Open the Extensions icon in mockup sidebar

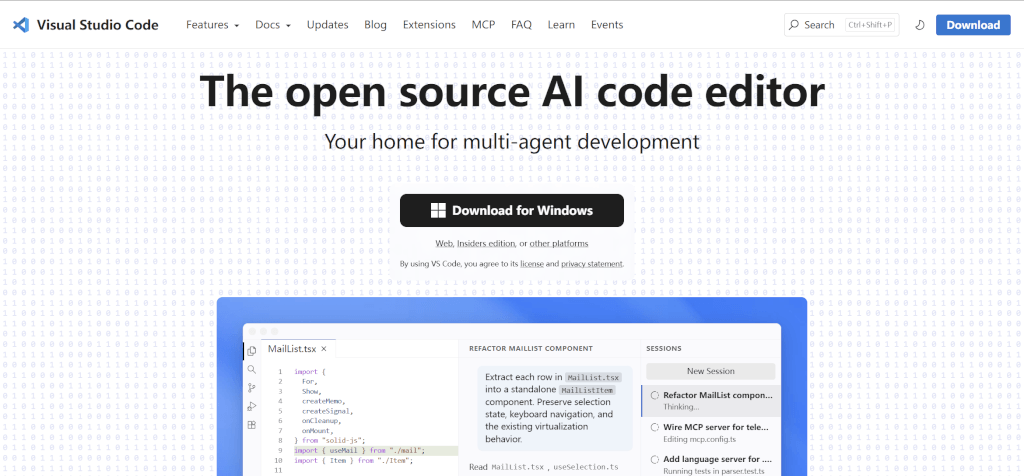(251, 424)
